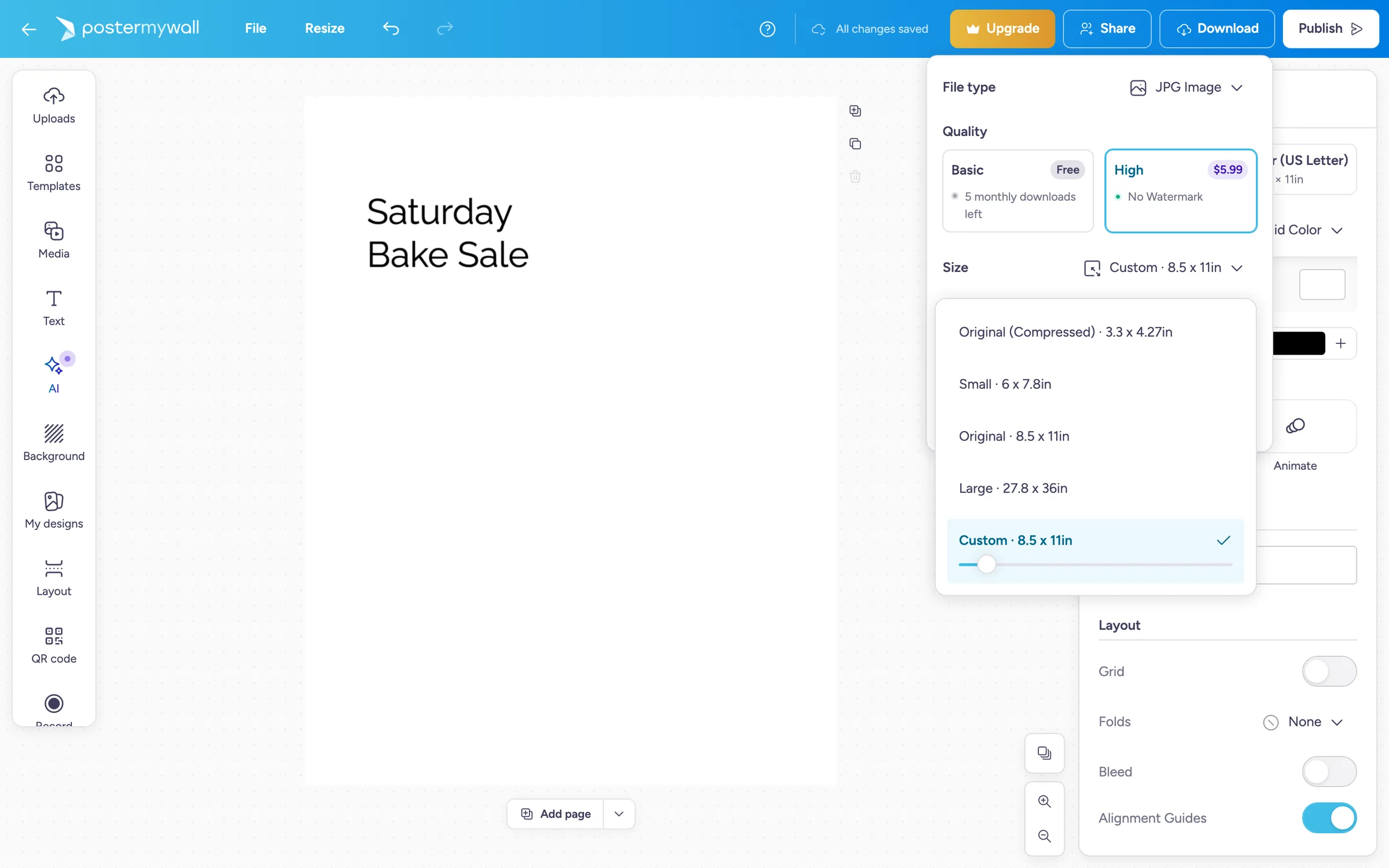Open the Background panel
The width and height of the screenshot is (1389, 868).
tap(54, 443)
